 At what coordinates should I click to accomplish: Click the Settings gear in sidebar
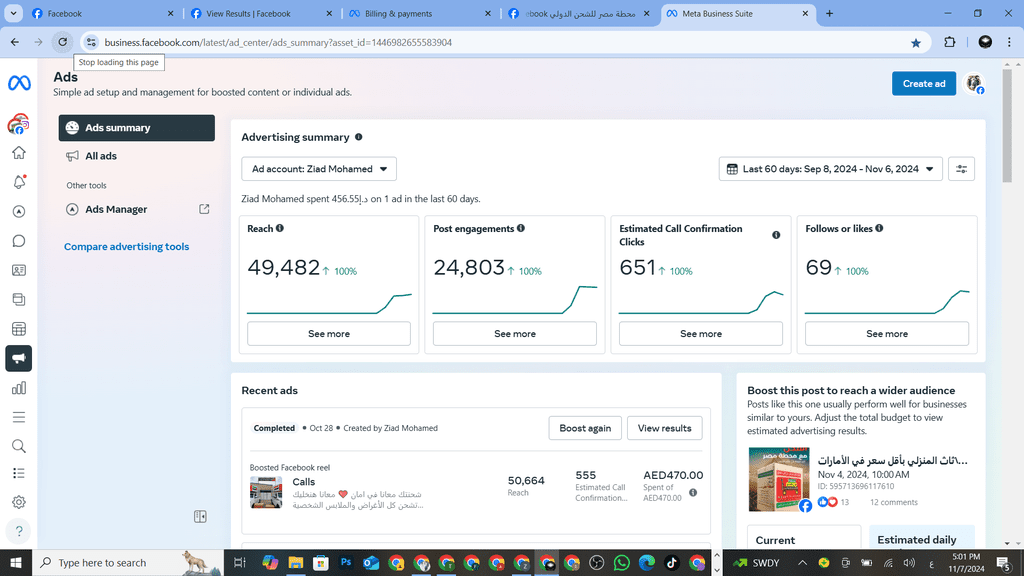[18, 502]
